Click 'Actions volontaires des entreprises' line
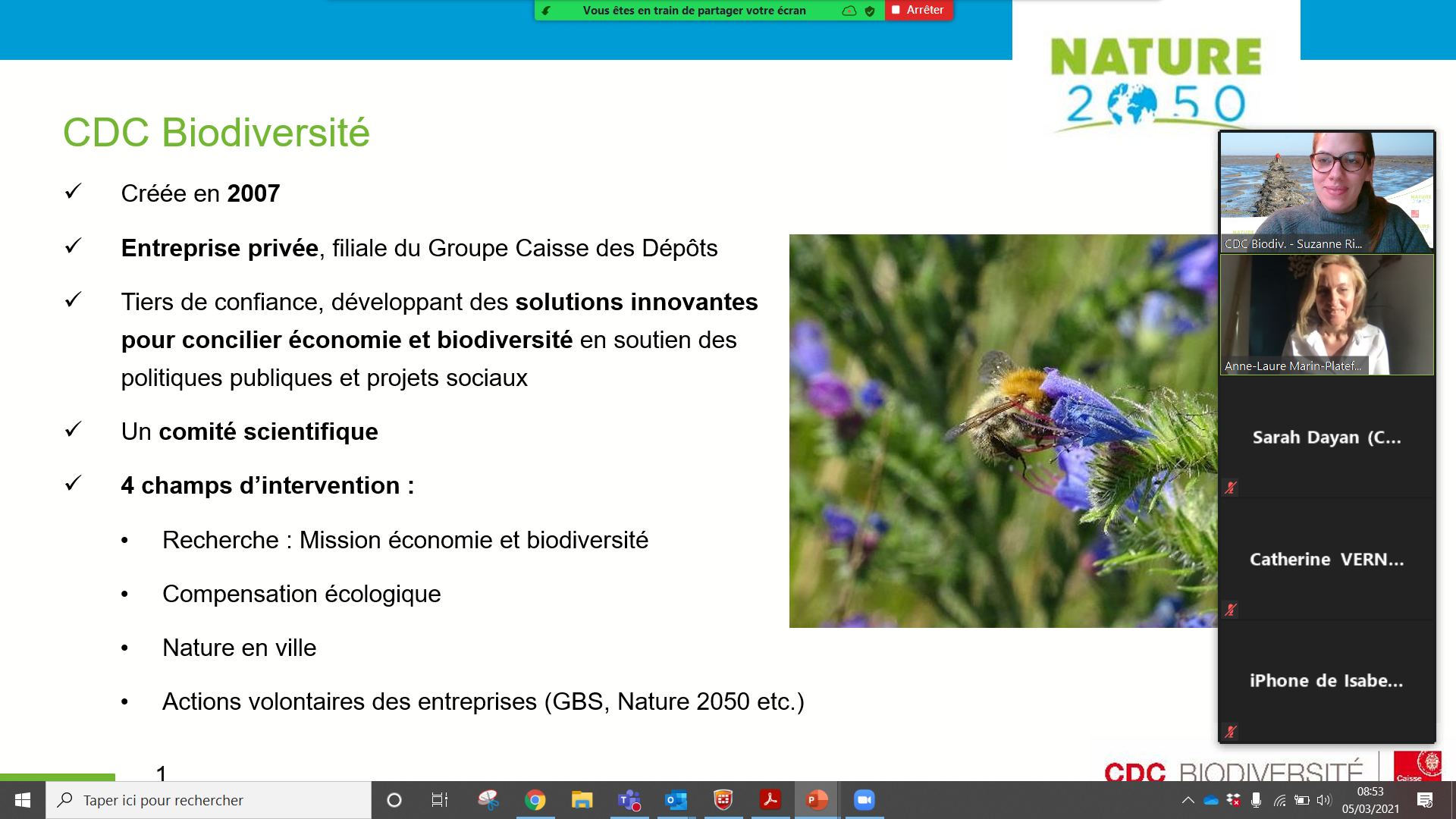1456x819 pixels. click(483, 701)
